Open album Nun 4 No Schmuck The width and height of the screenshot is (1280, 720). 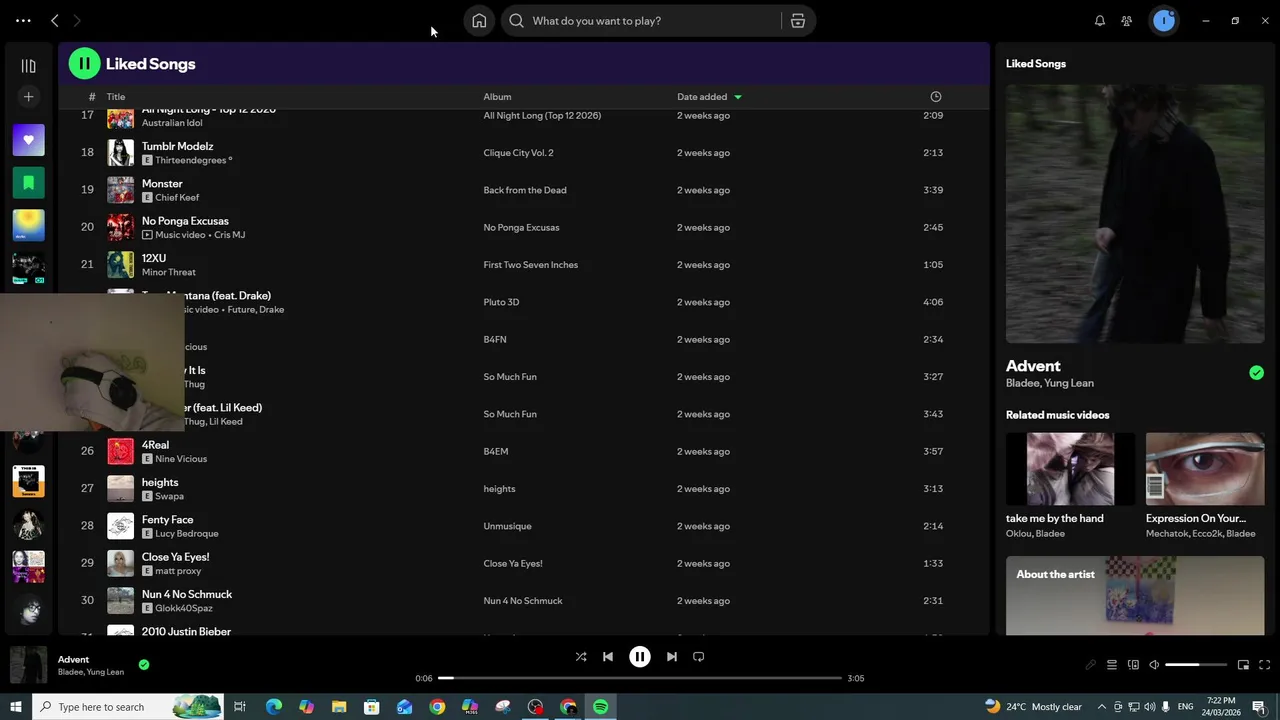pos(523,601)
